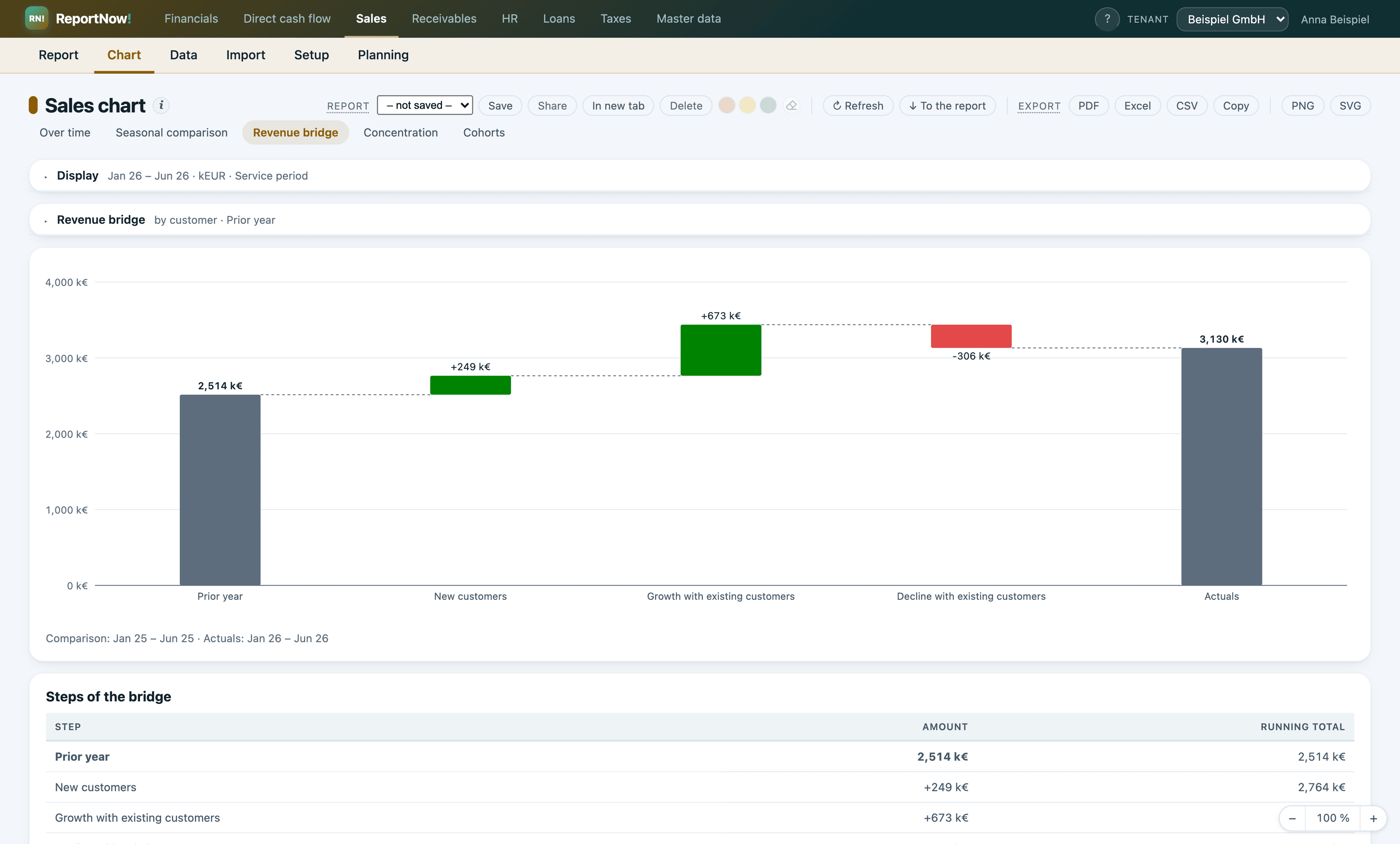Export the chart as PNG
This screenshot has height=844, width=1400.
coord(1302,106)
